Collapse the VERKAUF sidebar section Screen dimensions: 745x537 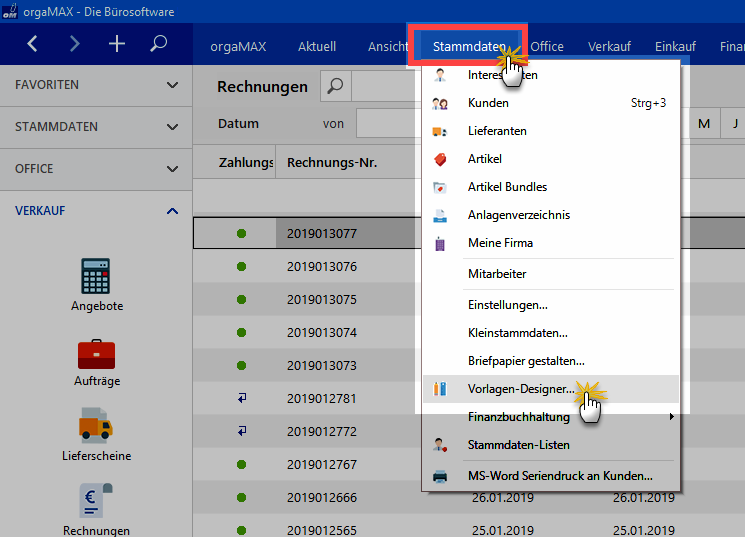click(x=96, y=211)
